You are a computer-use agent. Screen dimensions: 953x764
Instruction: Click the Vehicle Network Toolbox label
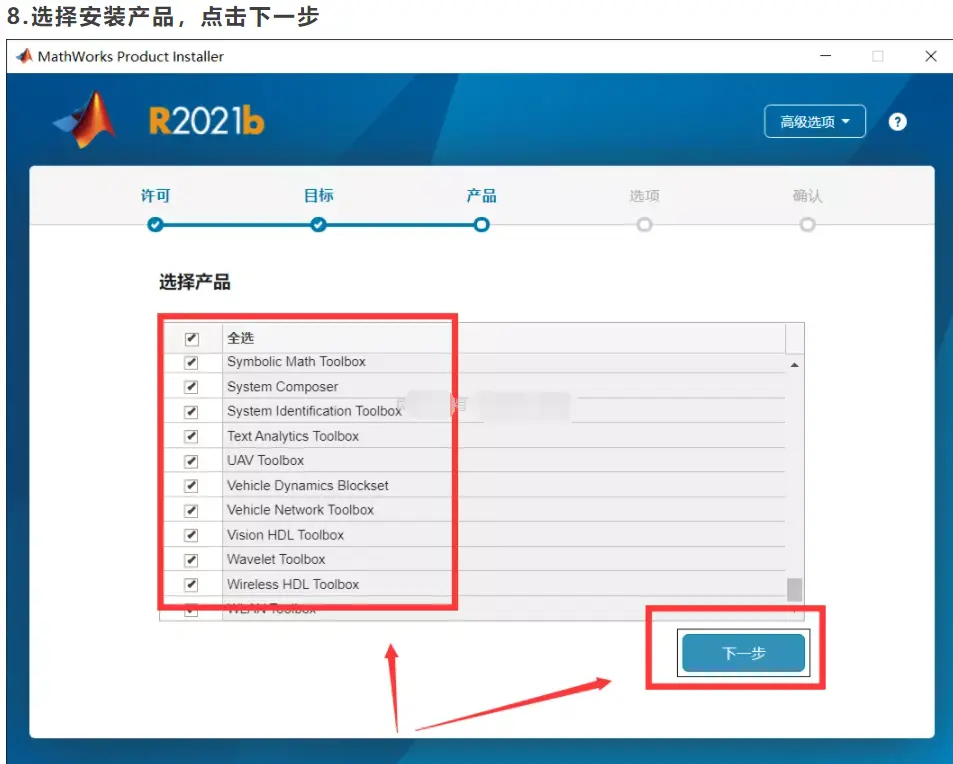[x=300, y=510]
